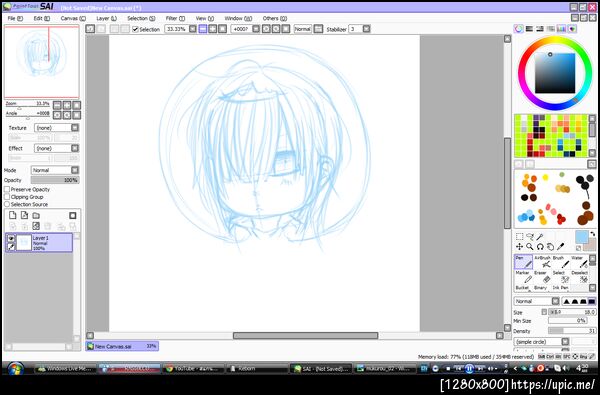Activate the Move tool
Viewport: 600px width, 395px height.
(x=519, y=247)
